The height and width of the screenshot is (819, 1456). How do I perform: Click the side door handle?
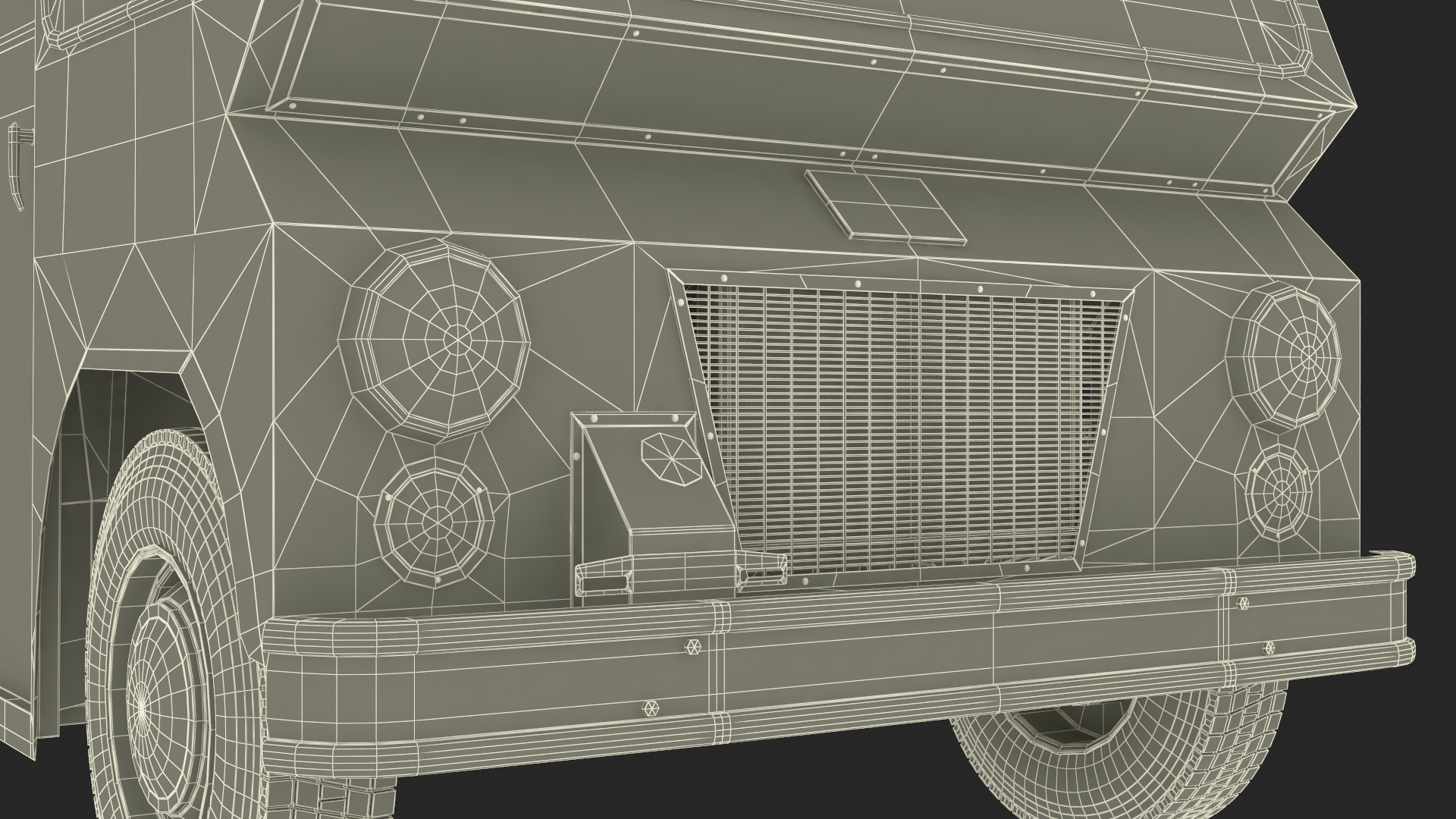[x=18, y=165]
